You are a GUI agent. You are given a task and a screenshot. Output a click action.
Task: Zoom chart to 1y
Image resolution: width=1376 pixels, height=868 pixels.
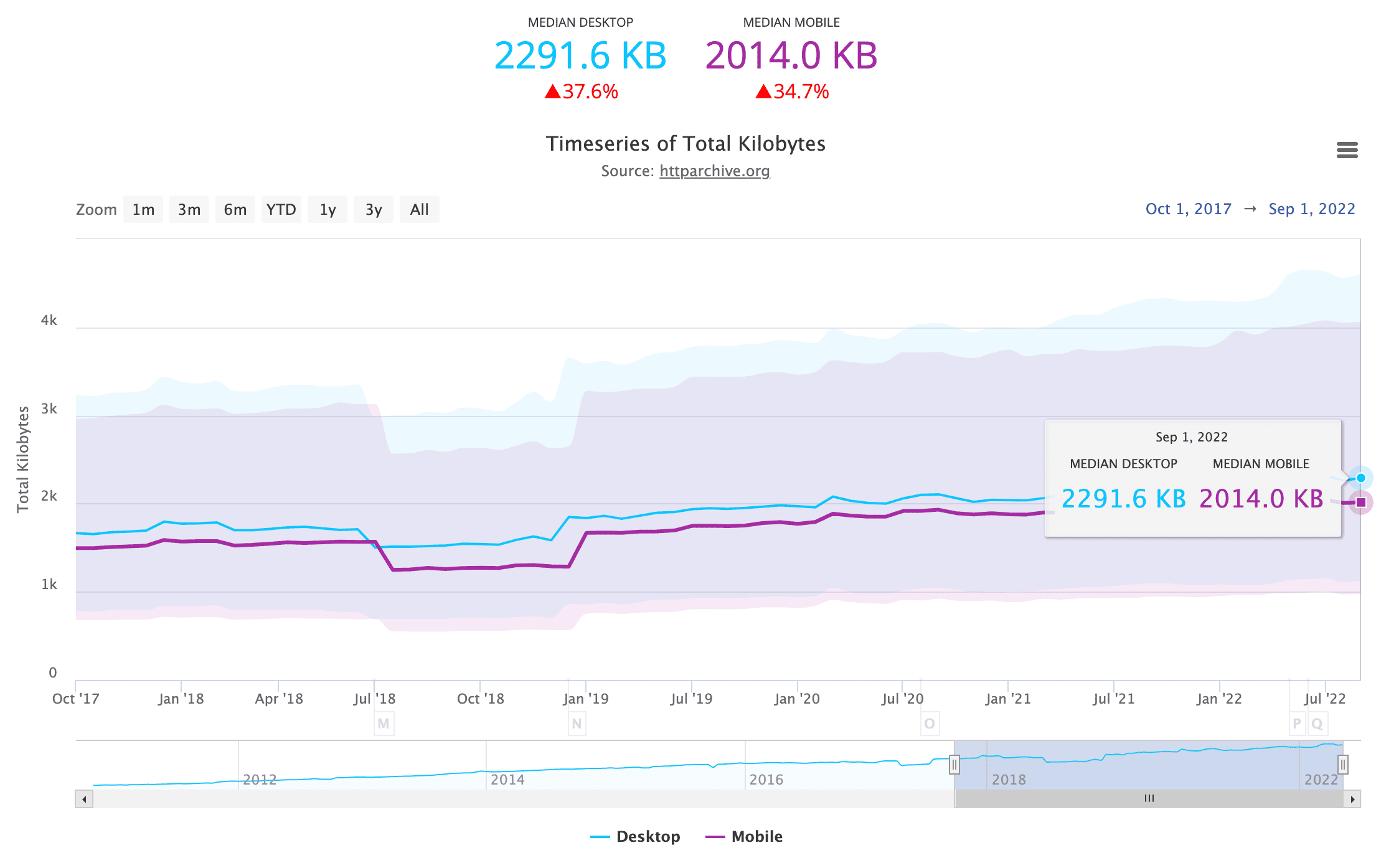(328, 210)
